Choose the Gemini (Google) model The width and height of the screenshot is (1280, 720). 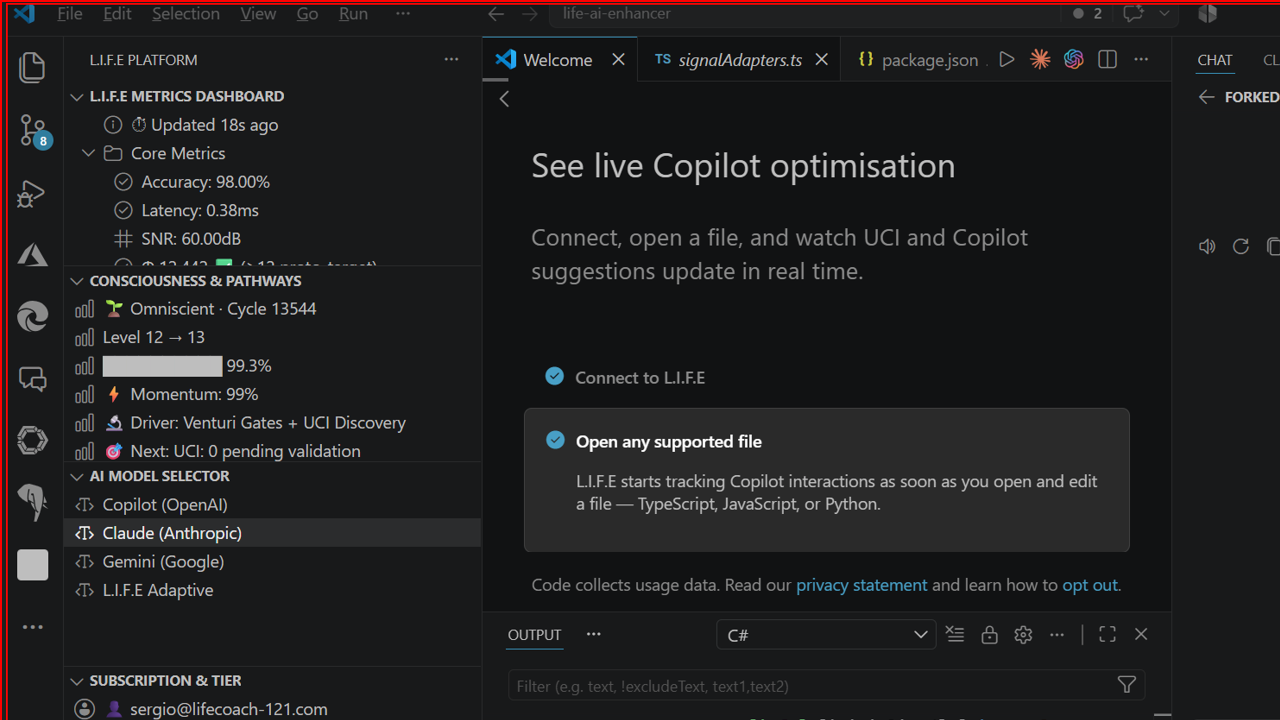(273, 562)
